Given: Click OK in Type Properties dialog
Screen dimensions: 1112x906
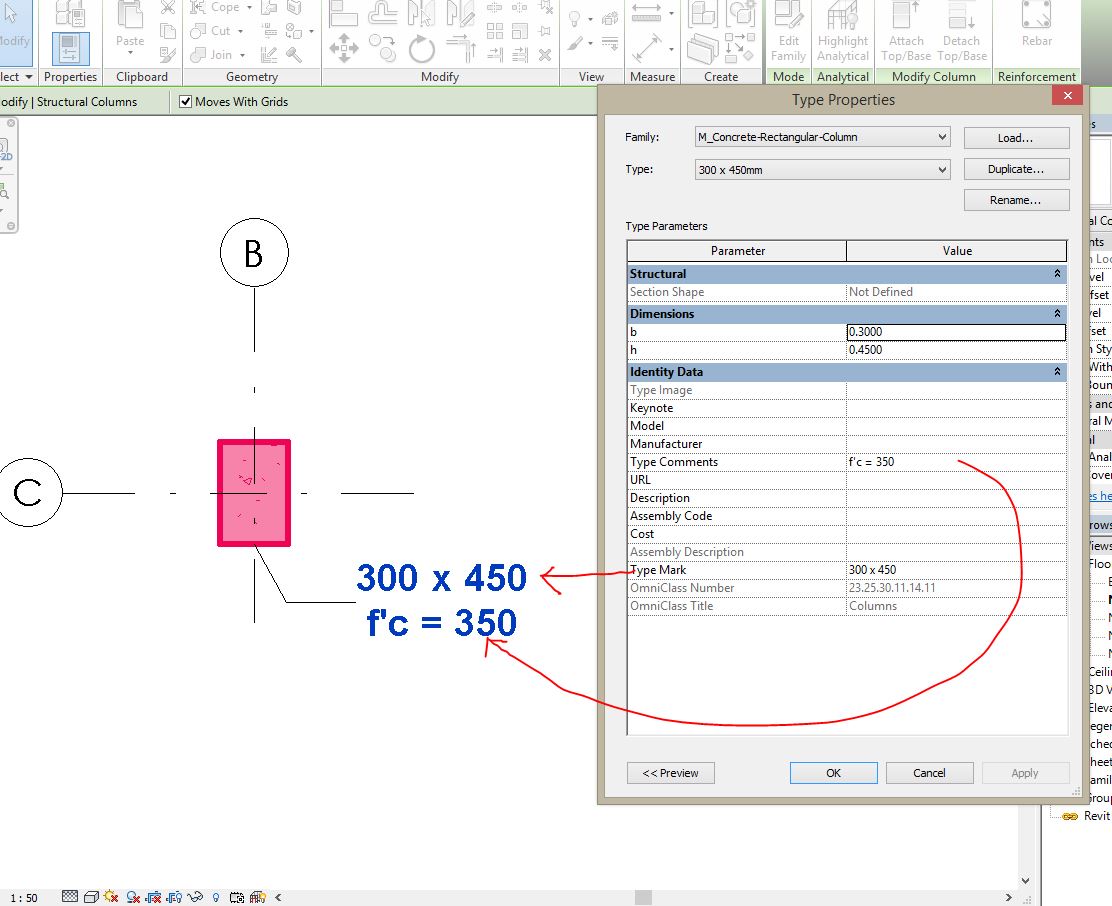Looking at the screenshot, I should pyautogui.click(x=833, y=773).
